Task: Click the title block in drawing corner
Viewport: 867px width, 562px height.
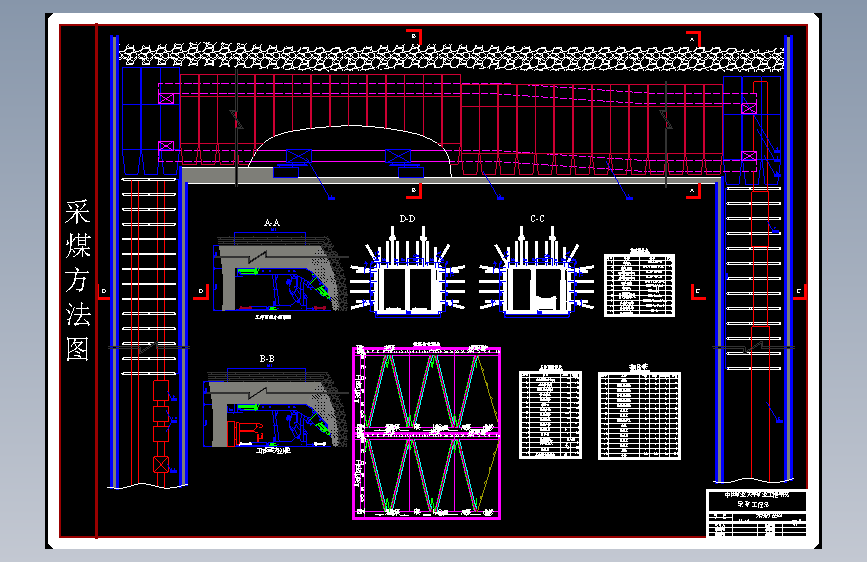Action: (757, 513)
